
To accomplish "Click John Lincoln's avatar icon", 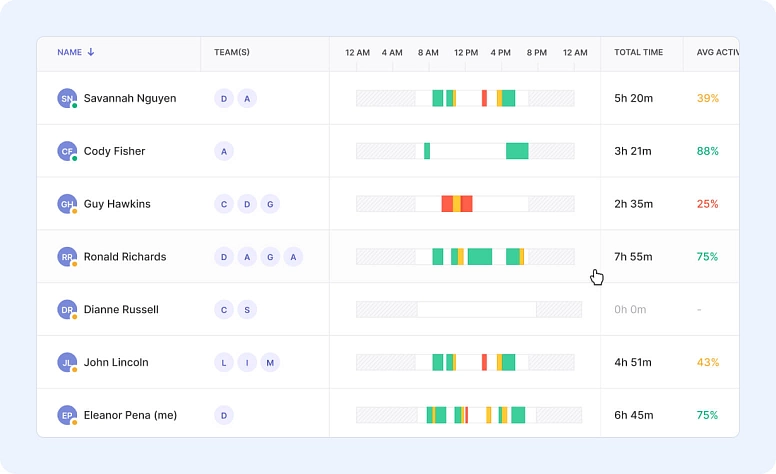I will pyautogui.click(x=67, y=362).
